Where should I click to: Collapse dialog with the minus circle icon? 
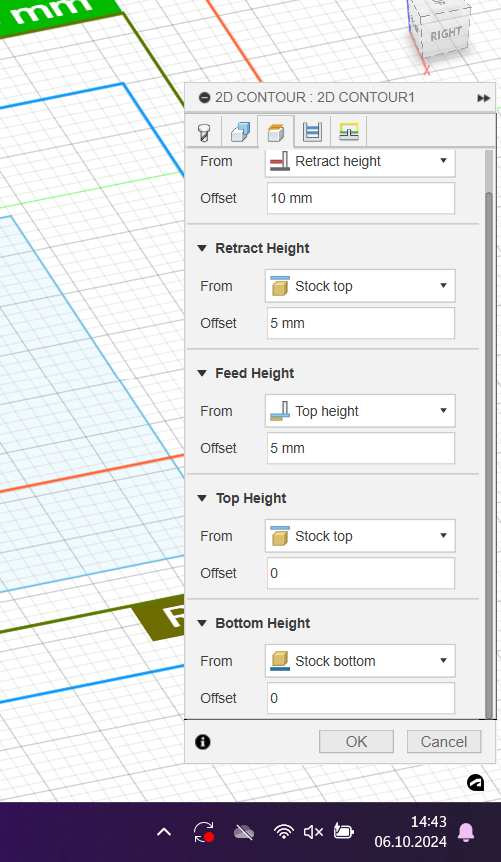click(205, 98)
